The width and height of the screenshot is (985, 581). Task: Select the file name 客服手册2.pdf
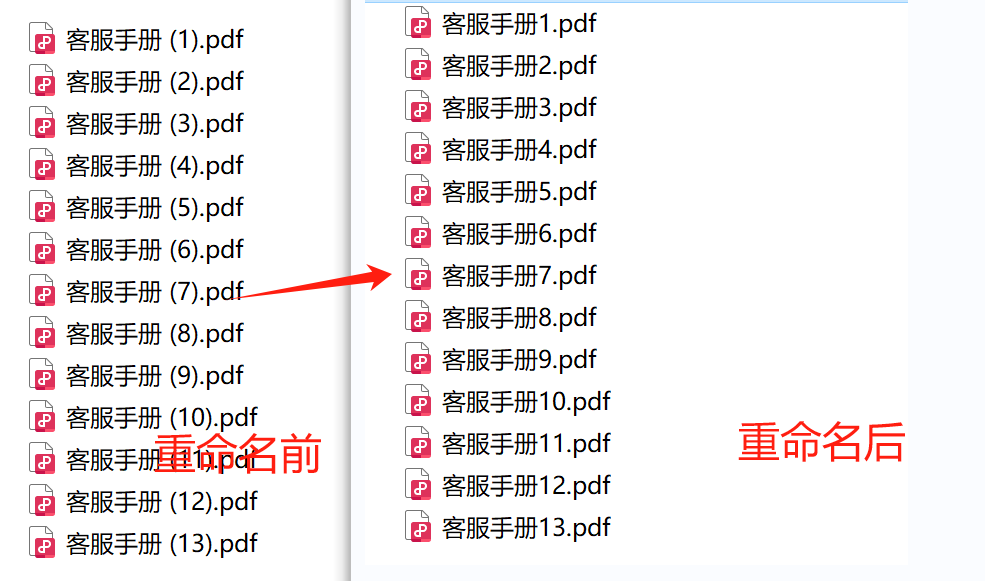(520, 66)
